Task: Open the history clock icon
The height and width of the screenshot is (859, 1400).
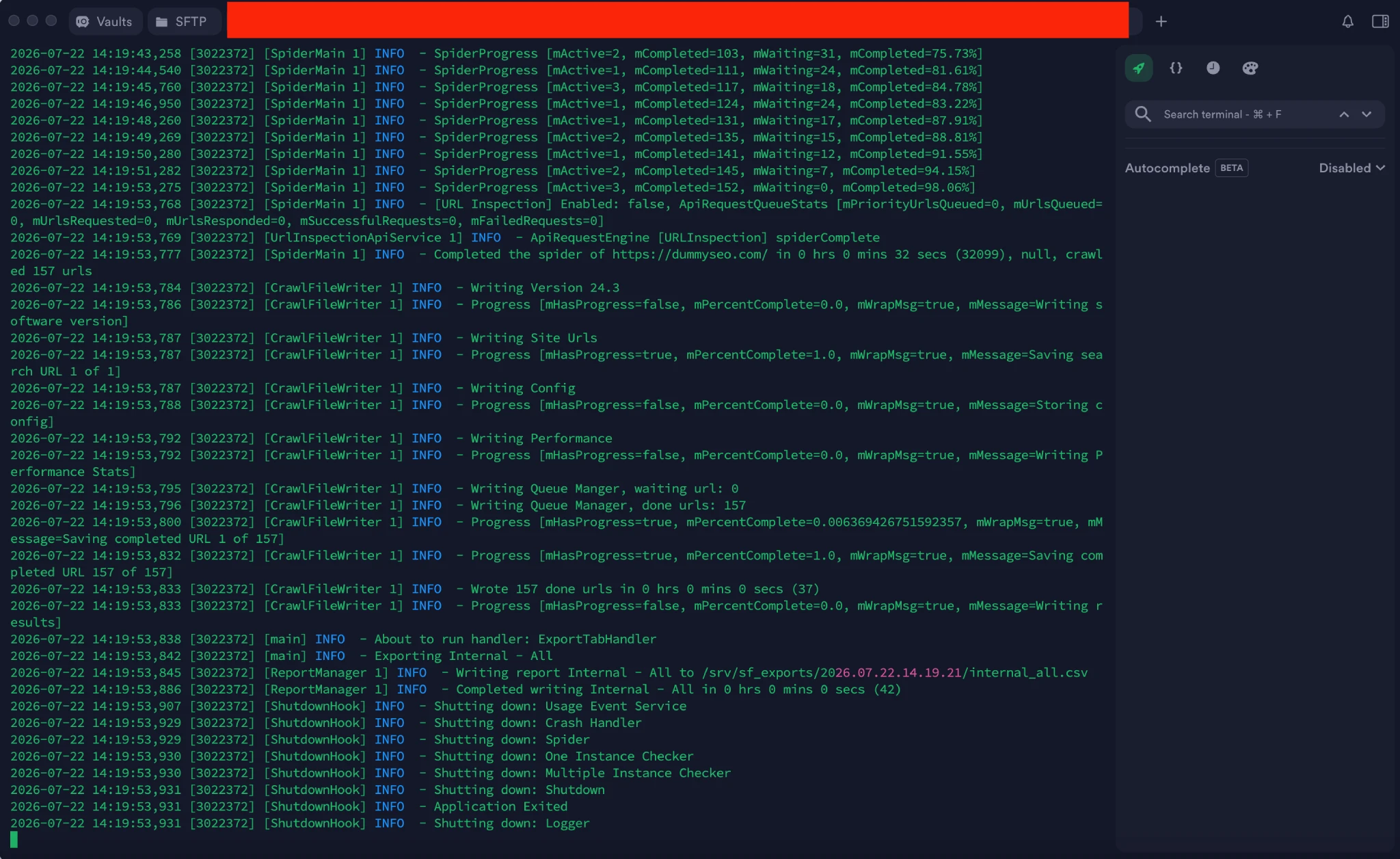Action: coord(1213,68)
